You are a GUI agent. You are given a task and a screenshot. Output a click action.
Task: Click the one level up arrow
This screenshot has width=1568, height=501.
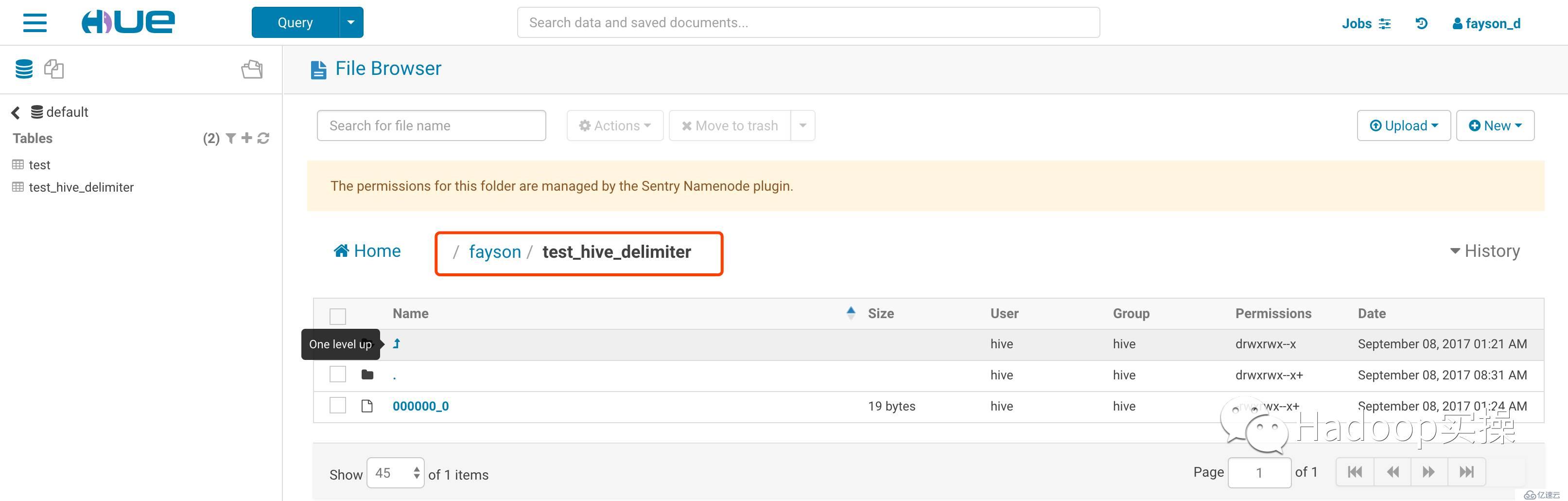396,344
